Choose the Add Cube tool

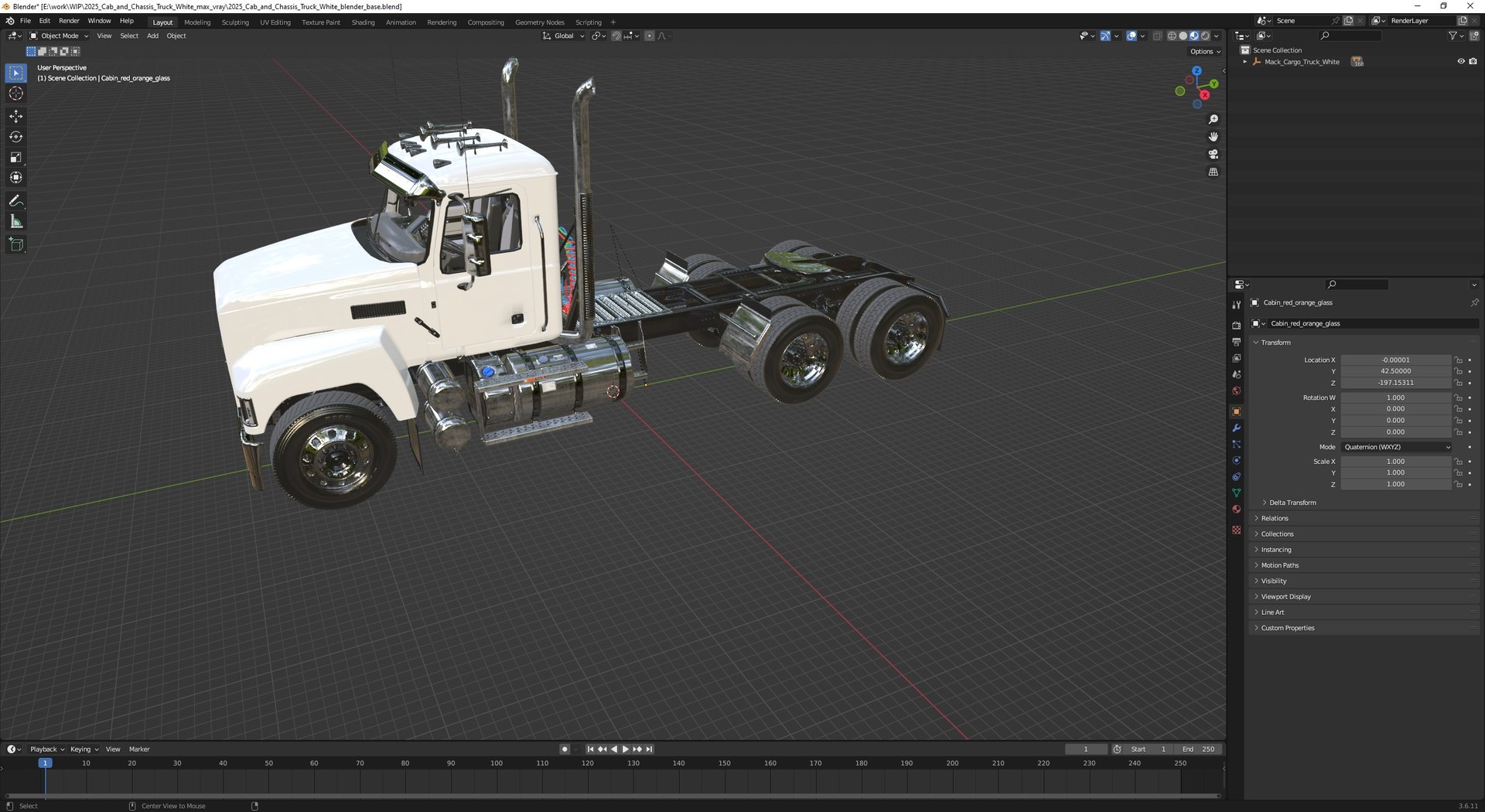15,245
